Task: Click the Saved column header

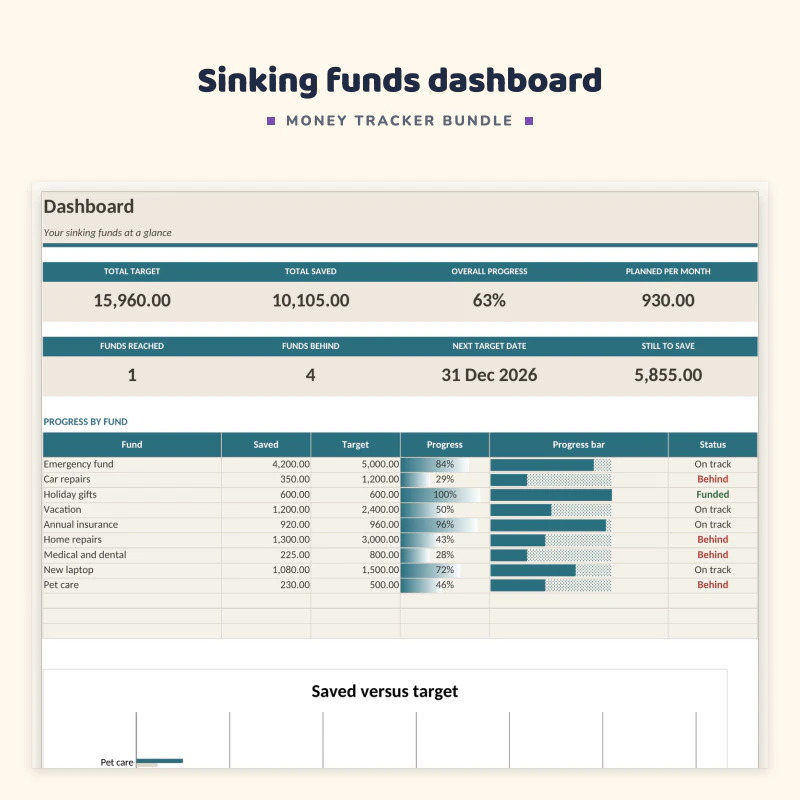Action: pos(266,445)
